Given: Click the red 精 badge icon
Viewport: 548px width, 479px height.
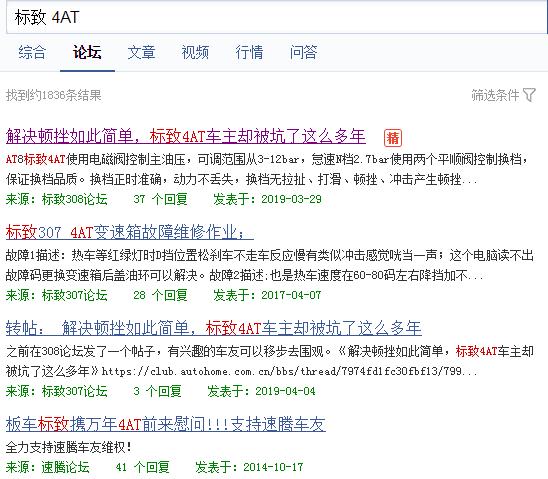Looking at the screenshot, I should 393,138.
